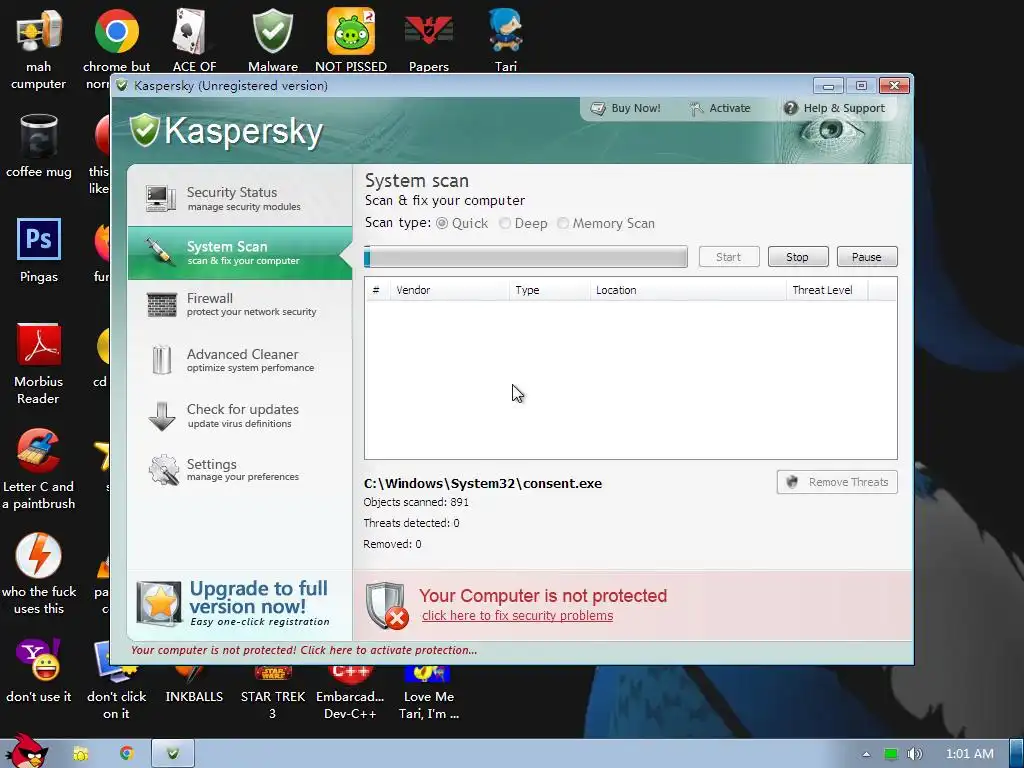Click the 'Objects scanned: 891' text
Image resolution: width=1024 pixels, height=768 pixels.
(416, 502)
